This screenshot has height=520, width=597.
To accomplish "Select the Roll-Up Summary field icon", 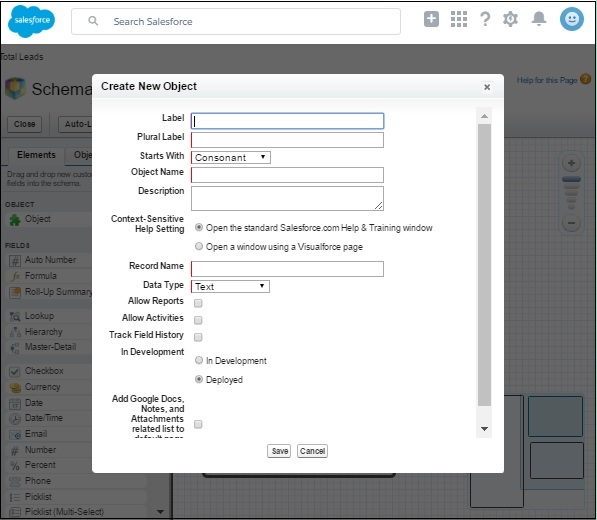I will (15, 292).
